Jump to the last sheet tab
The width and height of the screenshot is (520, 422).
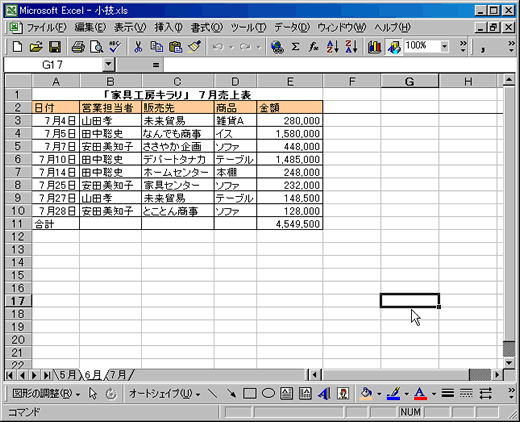47,375
